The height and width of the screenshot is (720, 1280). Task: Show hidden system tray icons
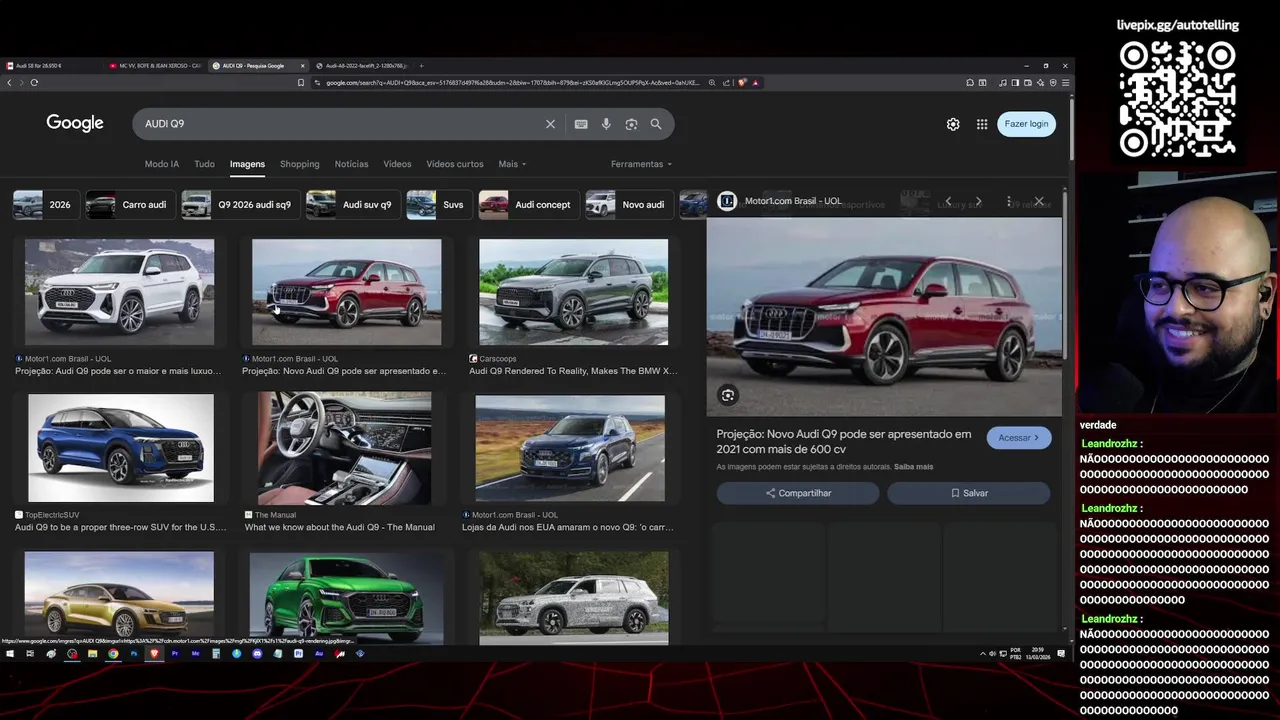[982, 654]
